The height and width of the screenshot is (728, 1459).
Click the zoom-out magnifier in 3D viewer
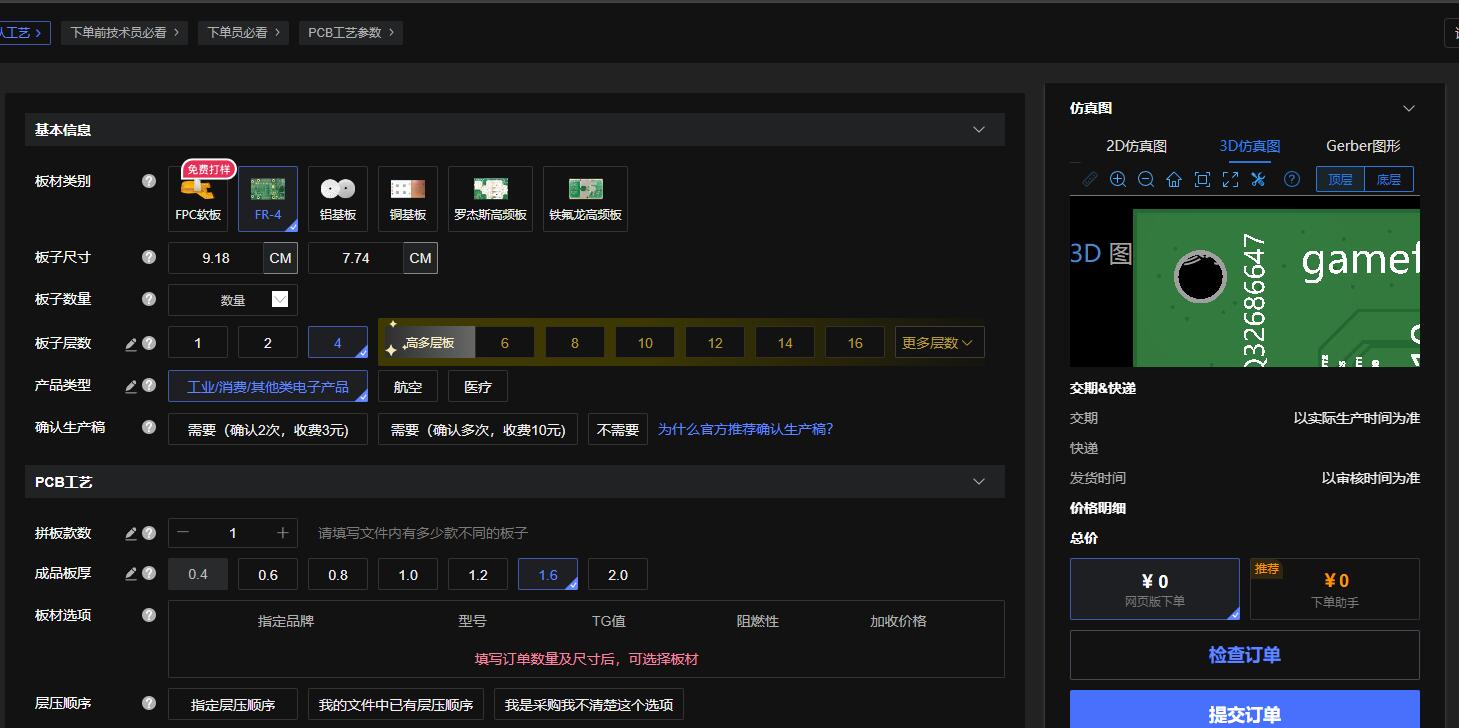pyautogui.click(x=1146, y=179)
